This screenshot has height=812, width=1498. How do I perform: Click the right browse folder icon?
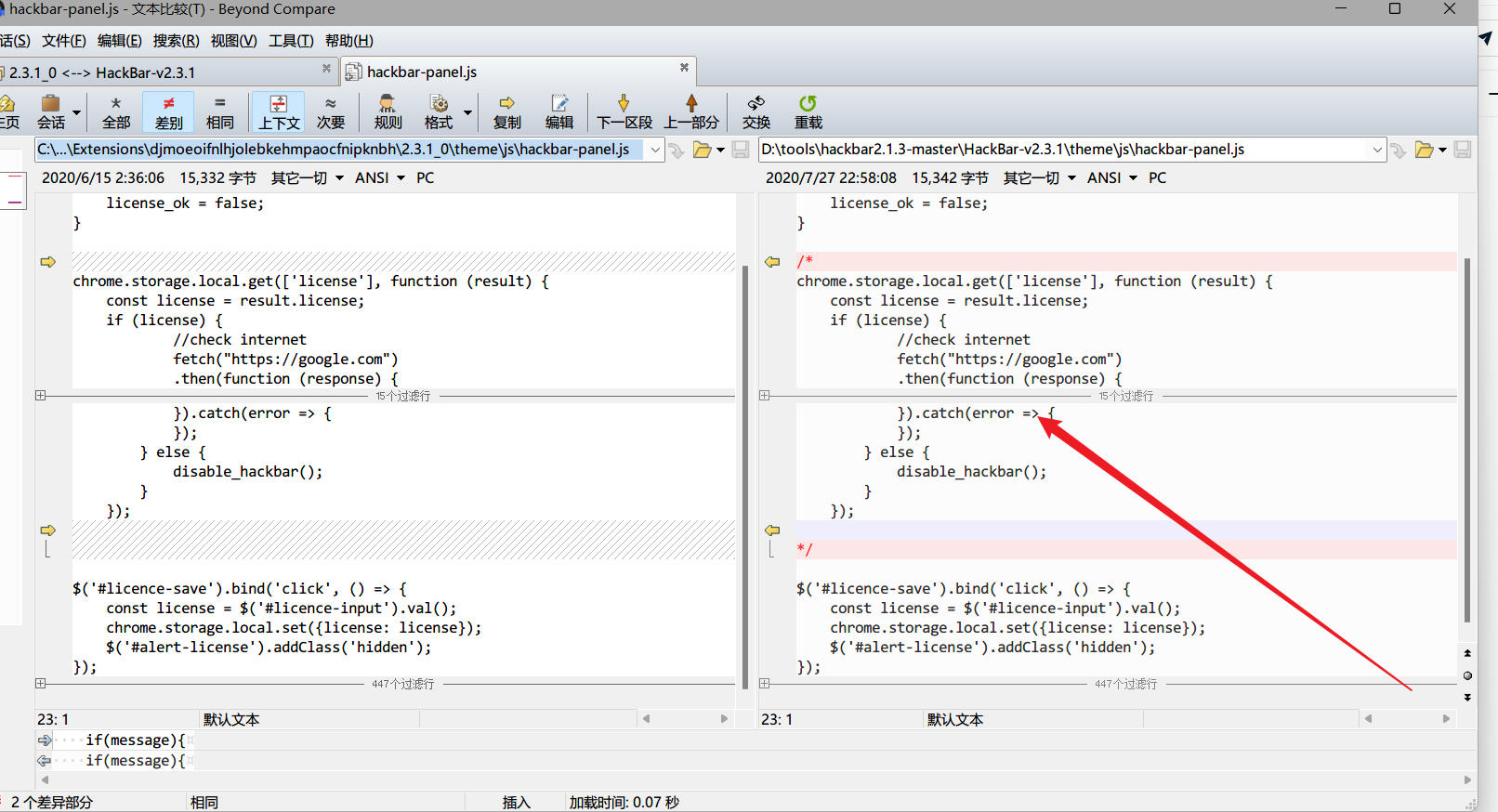[x=1424, y=150]
